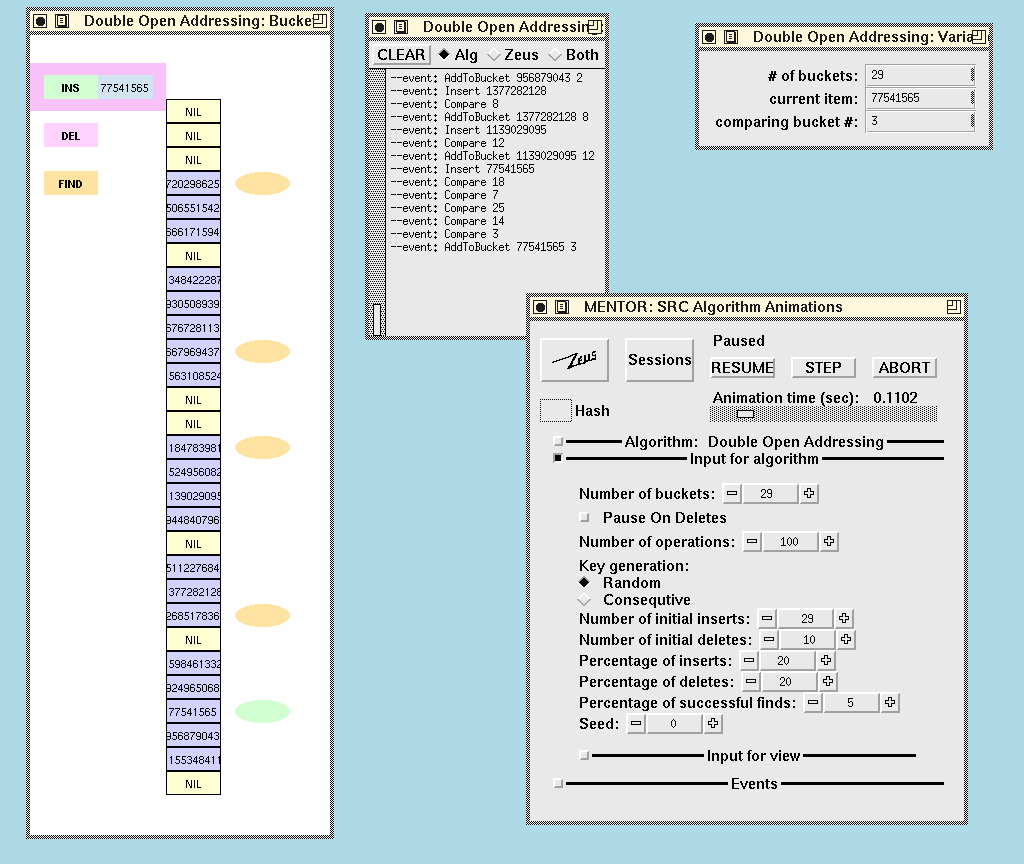Click the event log vertical scrollbar thumb
Image resolution: width=1024 pixels, height=864 pixels.
pyautogui.click(x=377, y=319)
